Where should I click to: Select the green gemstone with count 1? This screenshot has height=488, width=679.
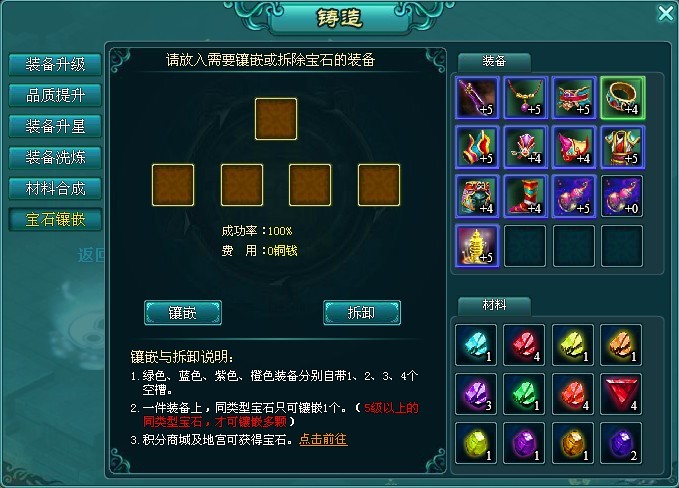click(524, 394)
